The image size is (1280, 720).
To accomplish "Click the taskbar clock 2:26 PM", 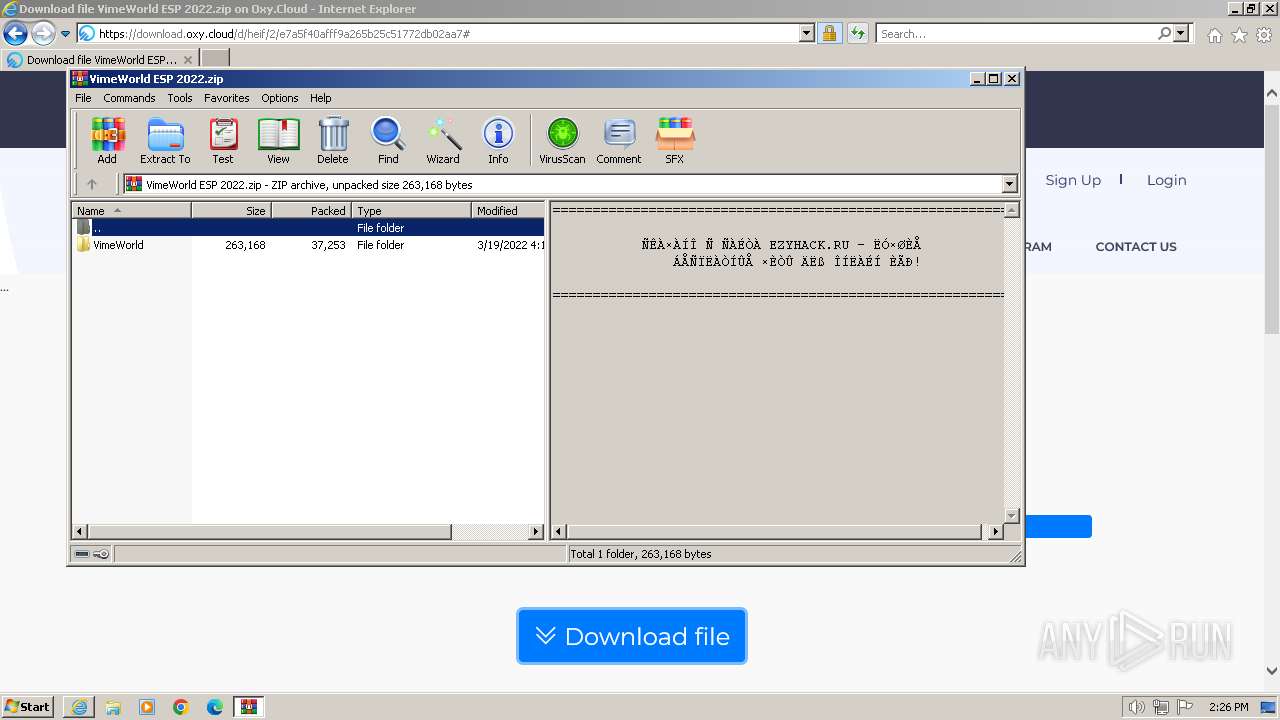I will (1228, 707).
